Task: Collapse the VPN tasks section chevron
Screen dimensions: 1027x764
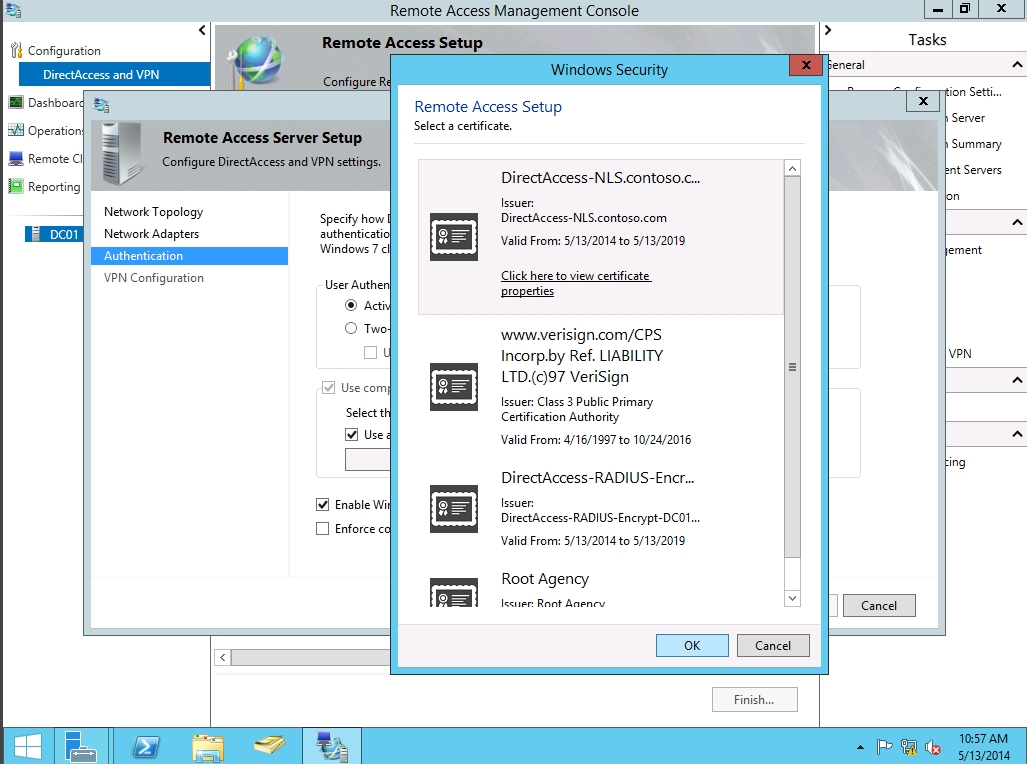Action: tap(1017, 380)
